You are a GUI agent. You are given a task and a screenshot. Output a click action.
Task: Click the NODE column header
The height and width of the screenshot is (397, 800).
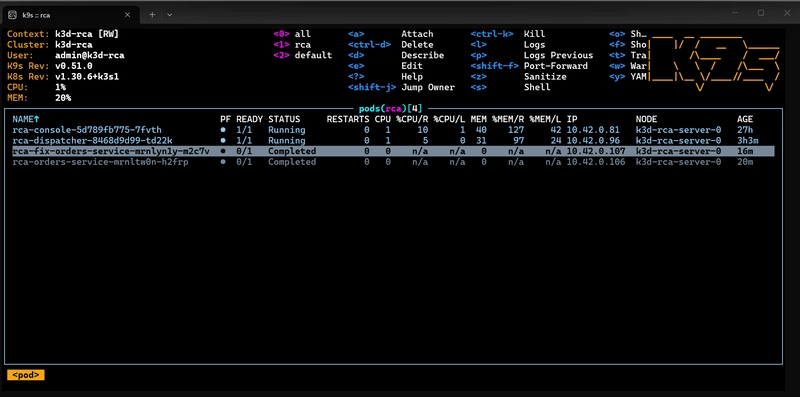646,119
